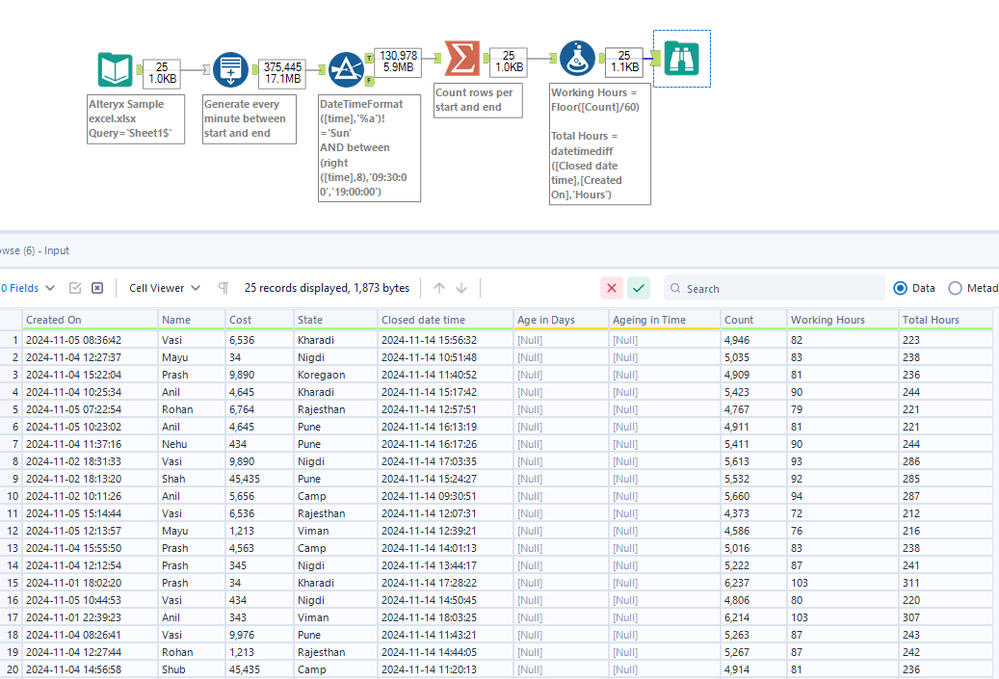Toggle the select-all fields checkbox icon
Image resolution: width=999 pixels, height=679 pixels.
point(75,288)
